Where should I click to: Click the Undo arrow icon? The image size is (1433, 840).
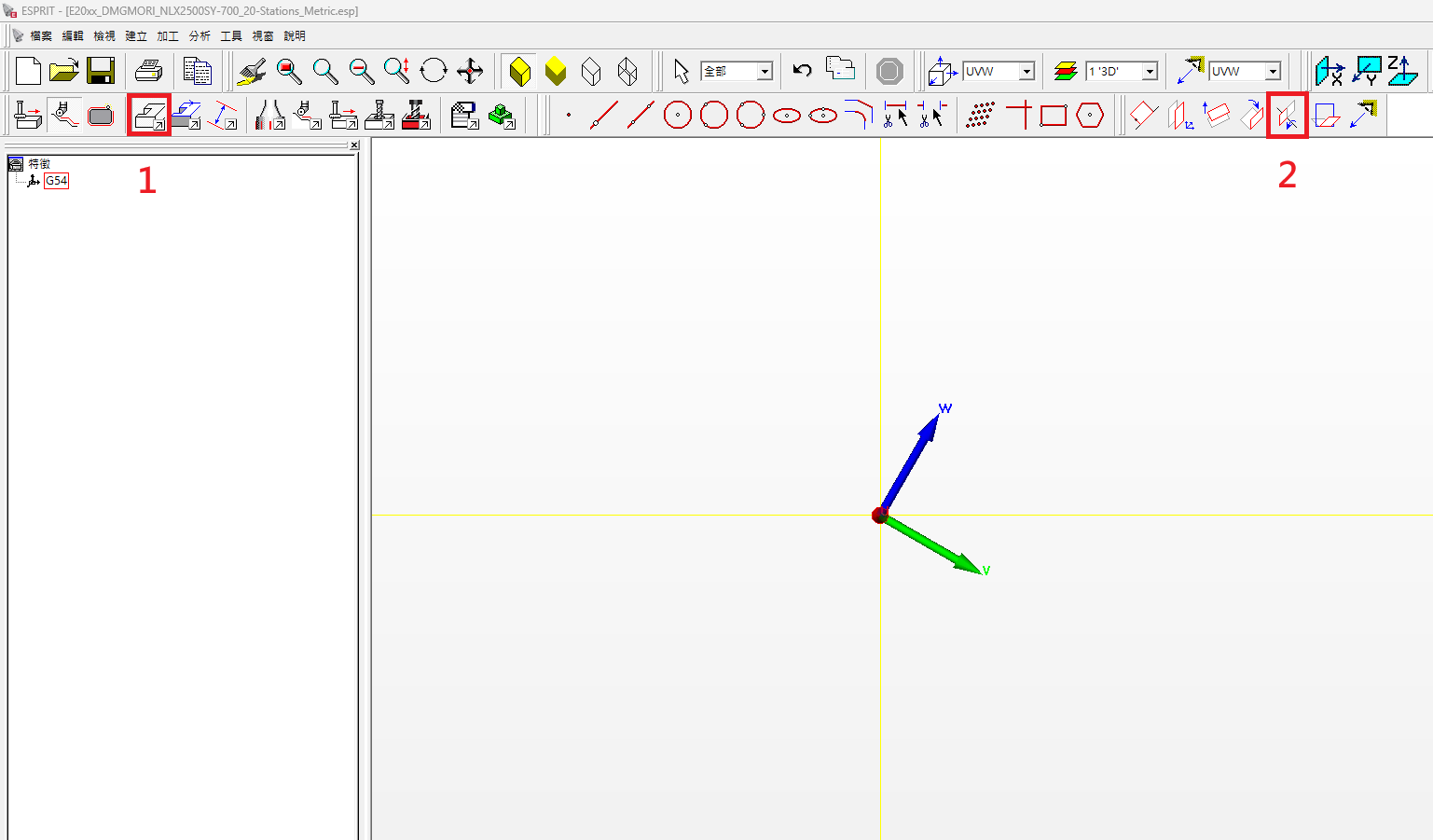802,71
